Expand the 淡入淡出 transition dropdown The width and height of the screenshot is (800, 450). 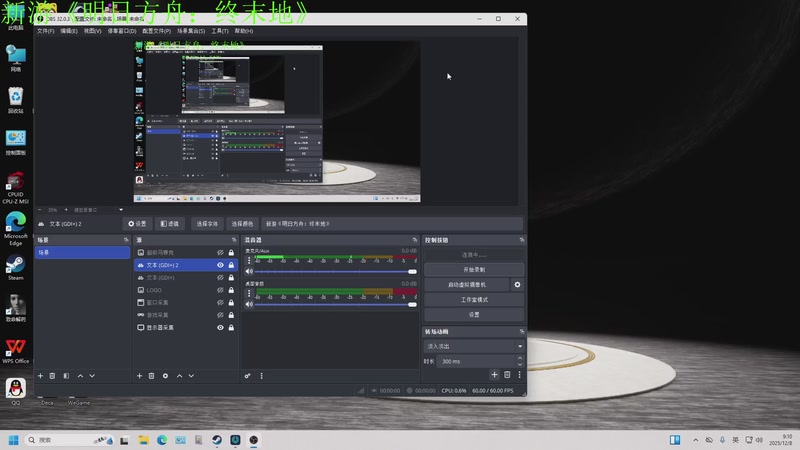click(473, 346)
